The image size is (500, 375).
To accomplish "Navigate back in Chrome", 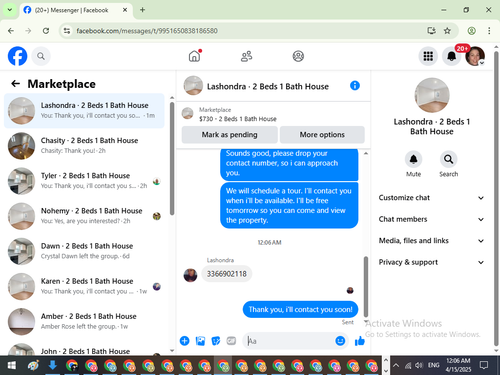I will click(x=11, y=31).
